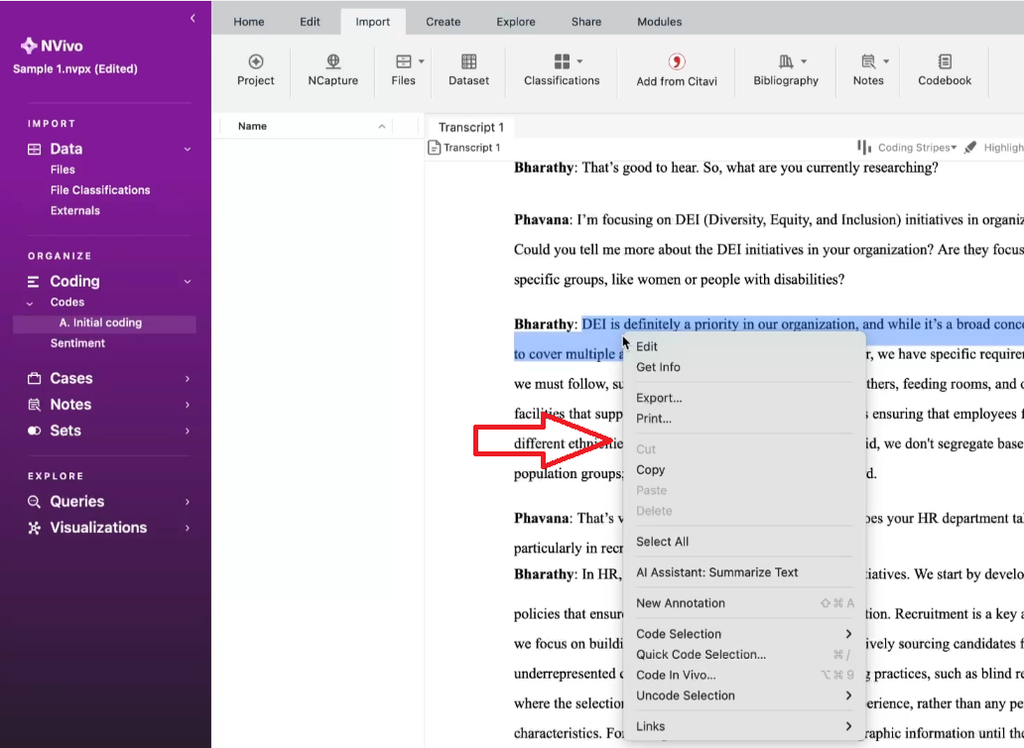Image resolution: width=1024 pixels, height=748 pixels.
Task: Open Externals in sidebar
Action: pyautogui.click(x=75, y=211)
